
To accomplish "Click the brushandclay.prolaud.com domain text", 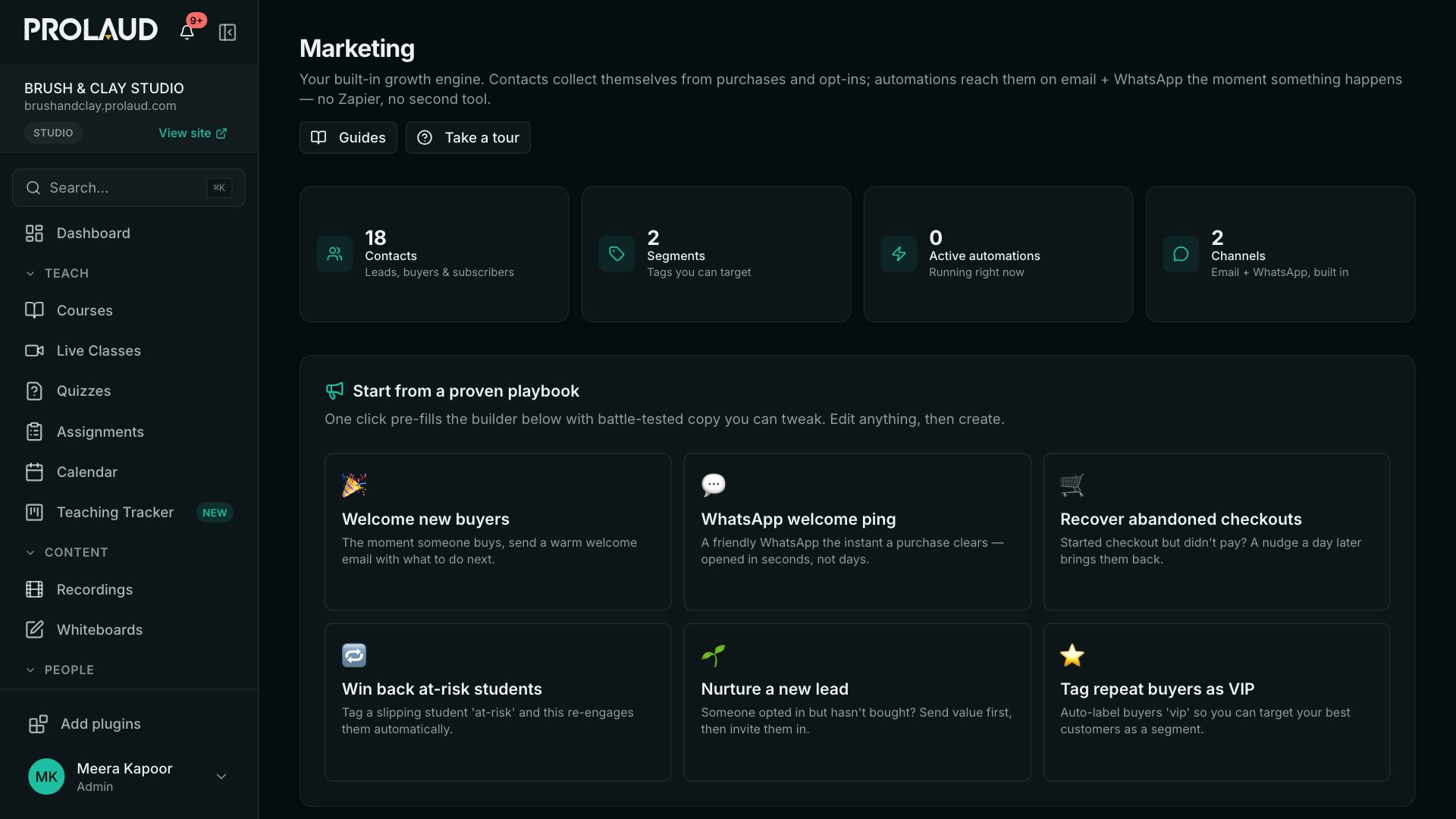I will (100, 106).
